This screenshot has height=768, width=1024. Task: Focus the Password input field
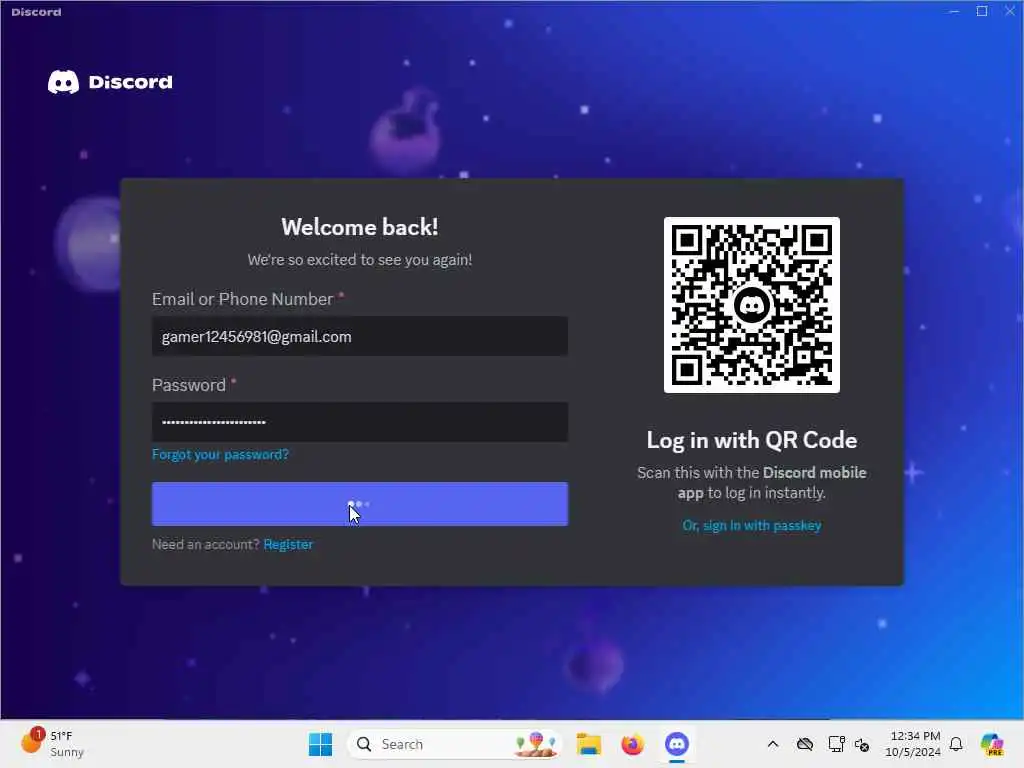pyautogui.click(x=360, y=422)
